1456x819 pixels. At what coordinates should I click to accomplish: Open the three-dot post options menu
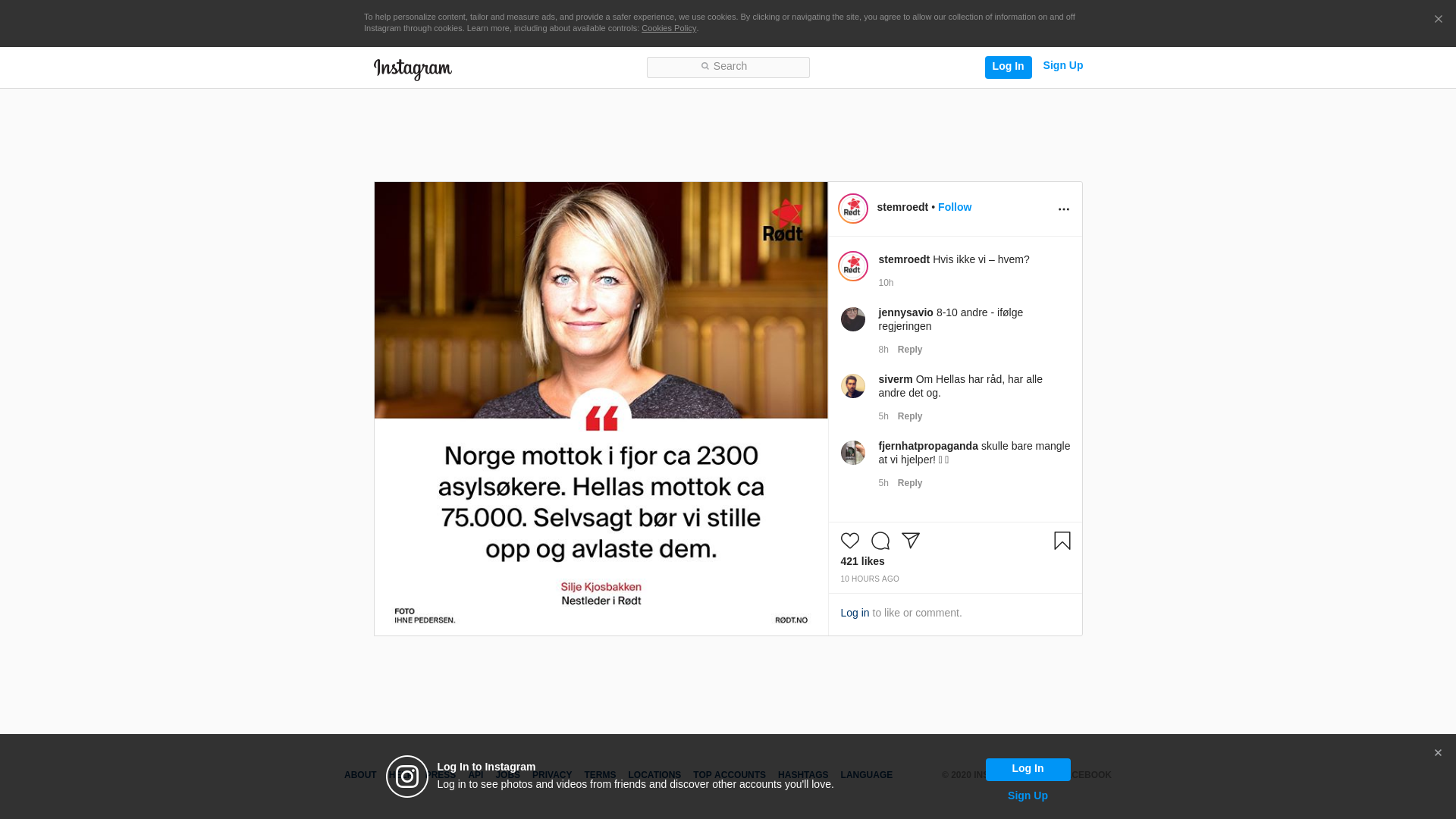tap(1063, 209)
